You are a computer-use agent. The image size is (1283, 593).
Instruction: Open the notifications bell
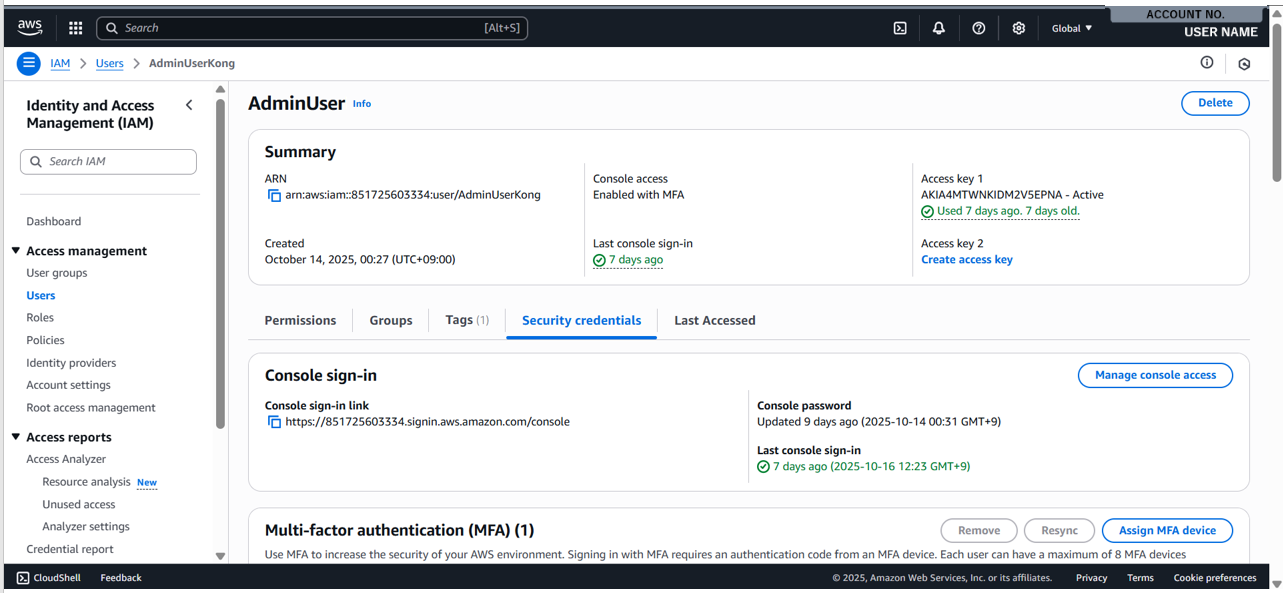[x=938, y=28]
